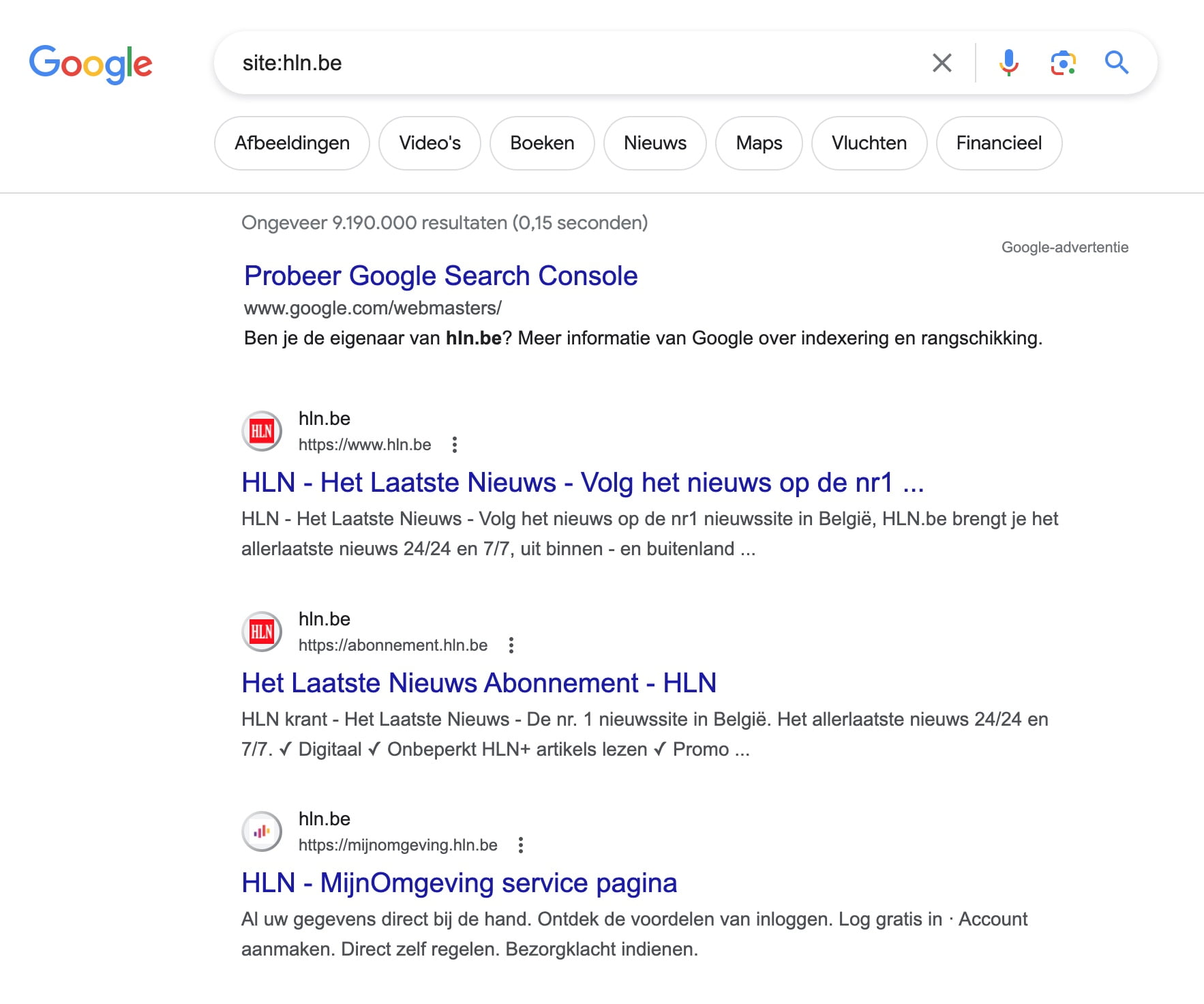Click the snippet starting 'Al uw gegevens direct'
Viewport: 1204px width, 1004px height.
tap(634, 934)
